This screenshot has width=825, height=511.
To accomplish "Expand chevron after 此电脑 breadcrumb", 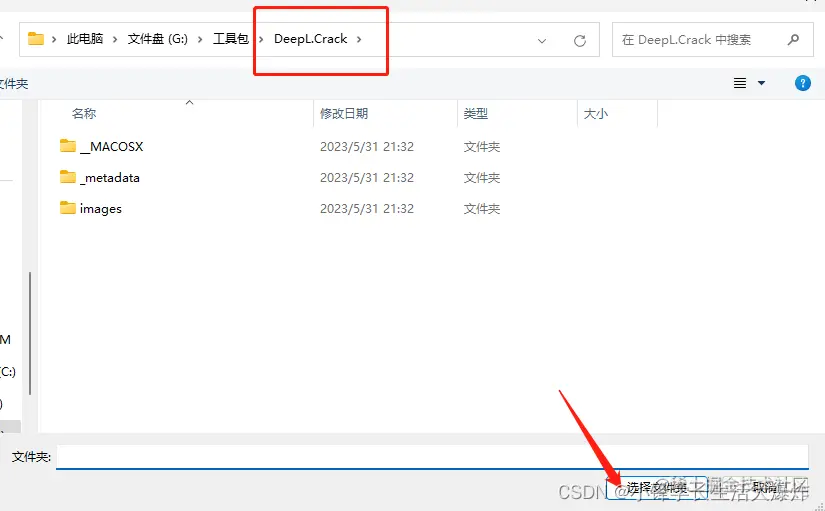I will [115, 39].
